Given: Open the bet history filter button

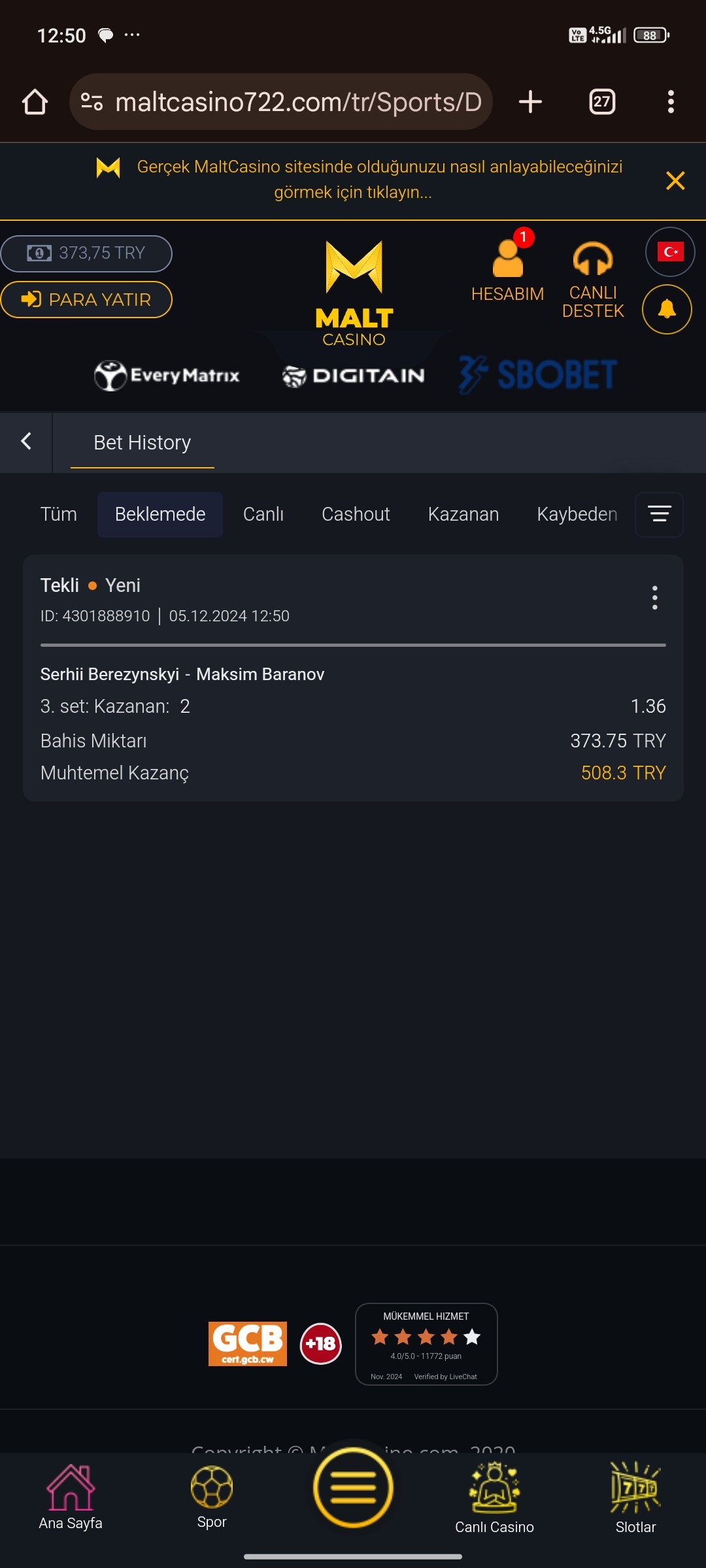Looking at the screenshot, I should coord(659,514).
